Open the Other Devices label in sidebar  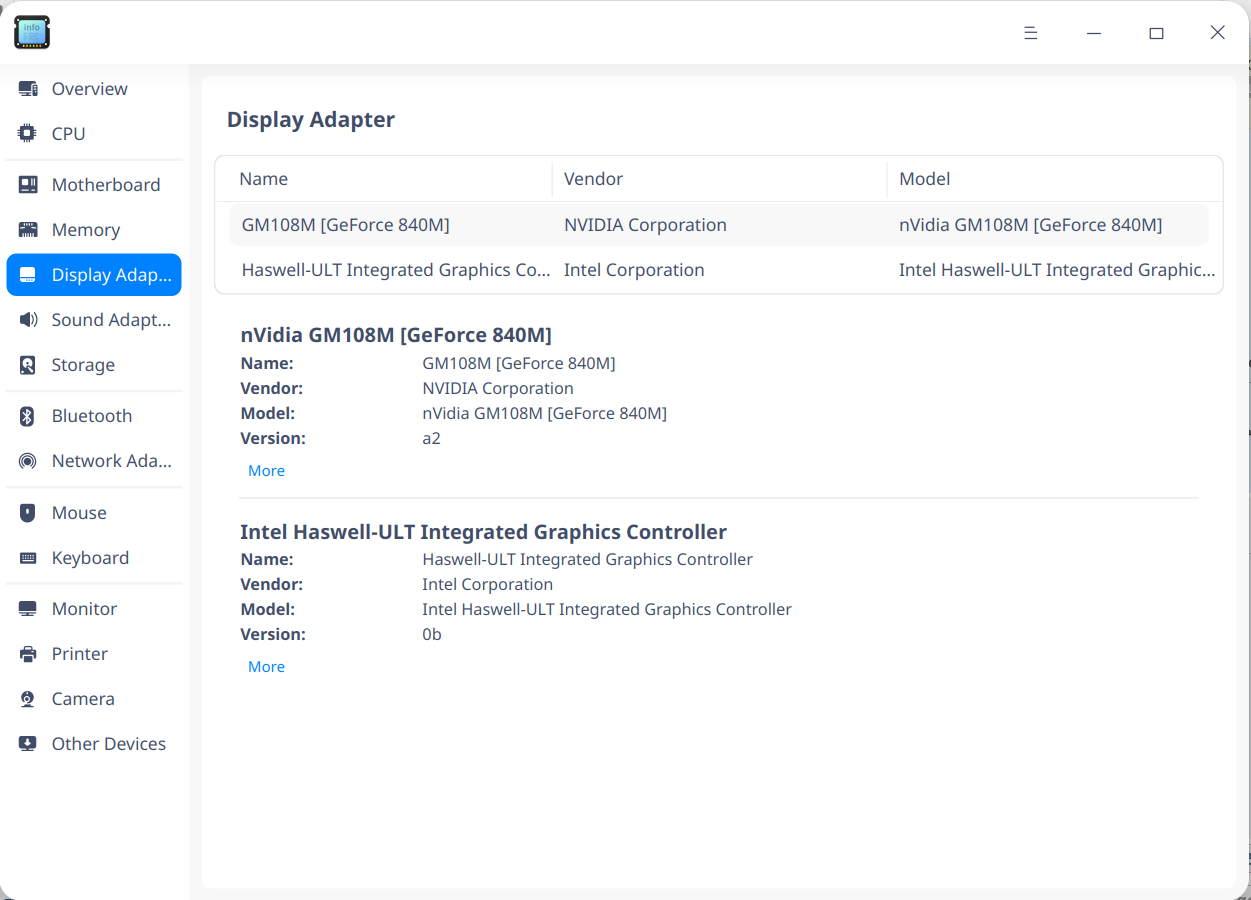(109, 744)
